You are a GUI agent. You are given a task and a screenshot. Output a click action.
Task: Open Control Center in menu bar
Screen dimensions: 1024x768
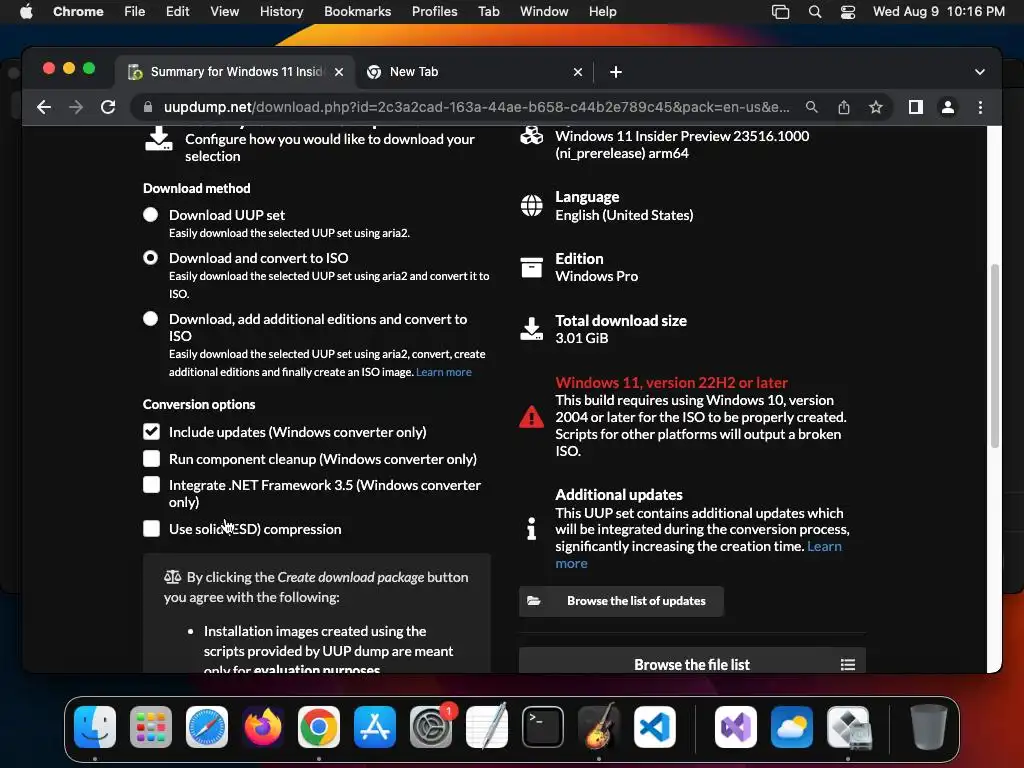[x=848, y=12]
